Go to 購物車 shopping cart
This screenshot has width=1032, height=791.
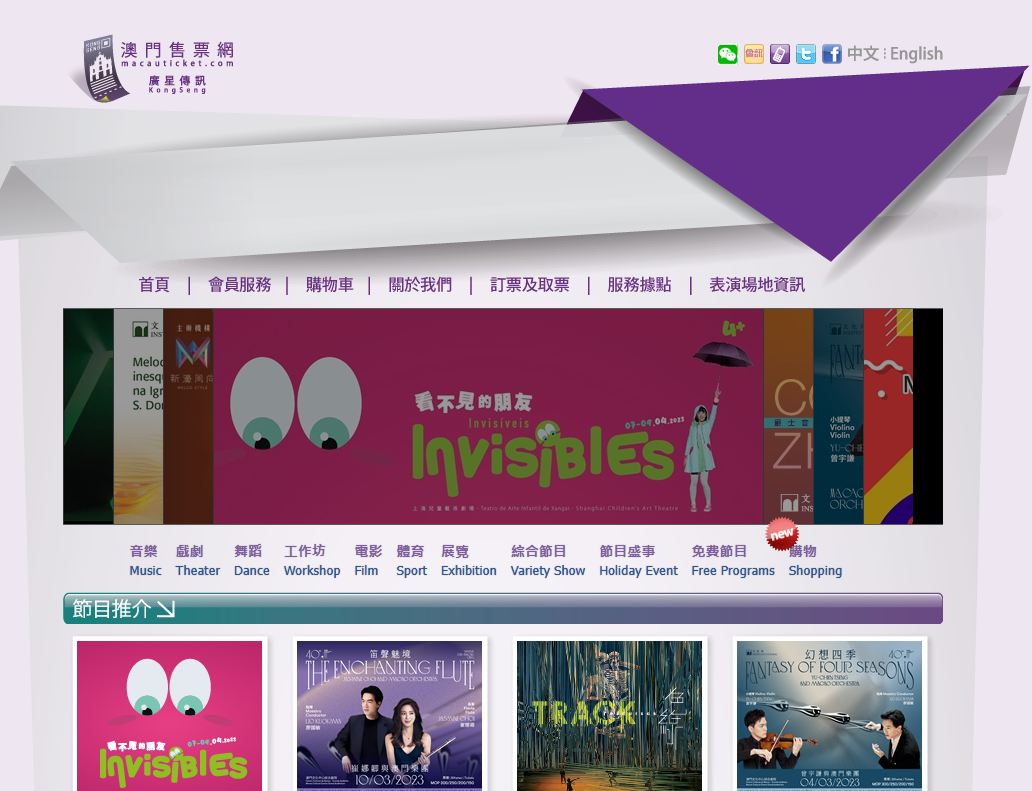(329, 285)
